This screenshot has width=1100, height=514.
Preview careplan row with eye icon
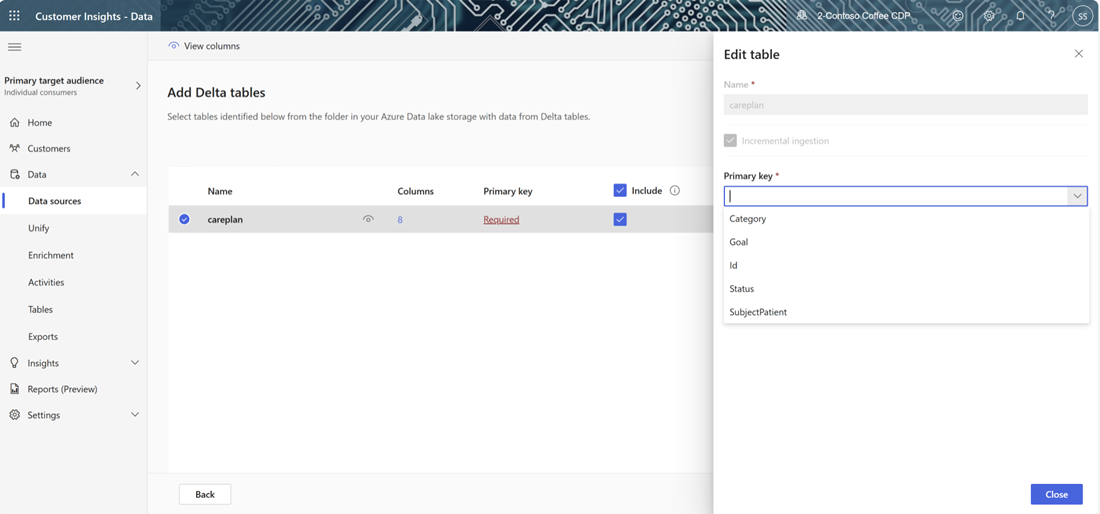(368, 219)
